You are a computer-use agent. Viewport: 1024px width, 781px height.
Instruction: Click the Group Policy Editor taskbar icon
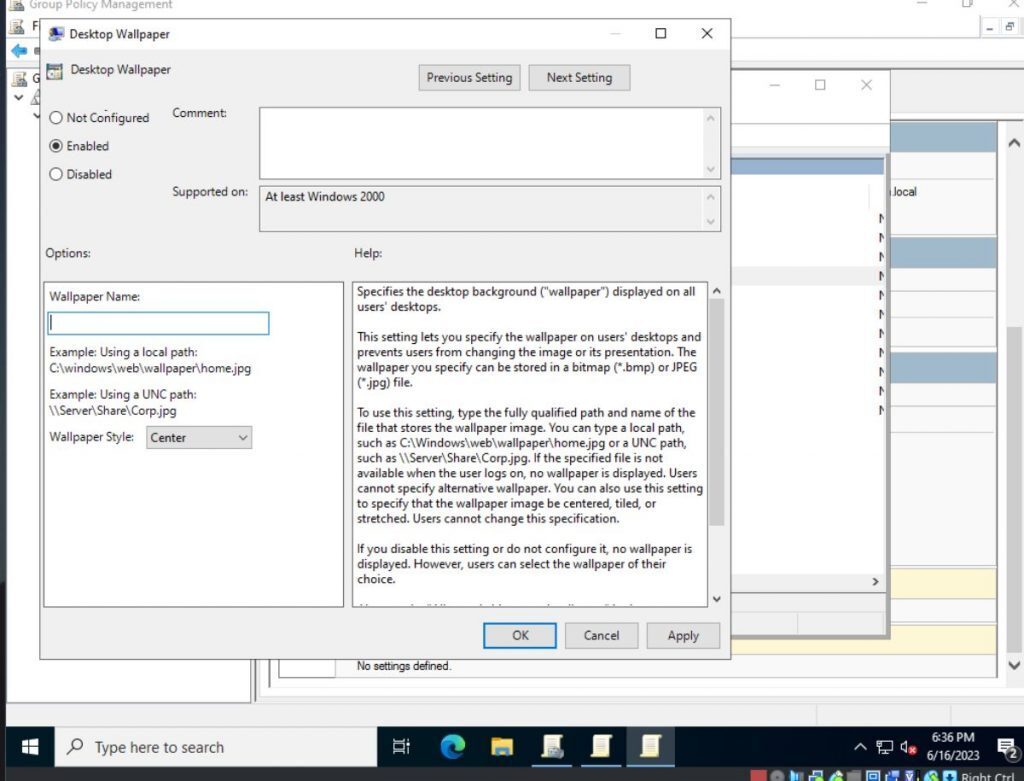click(651, 746)
